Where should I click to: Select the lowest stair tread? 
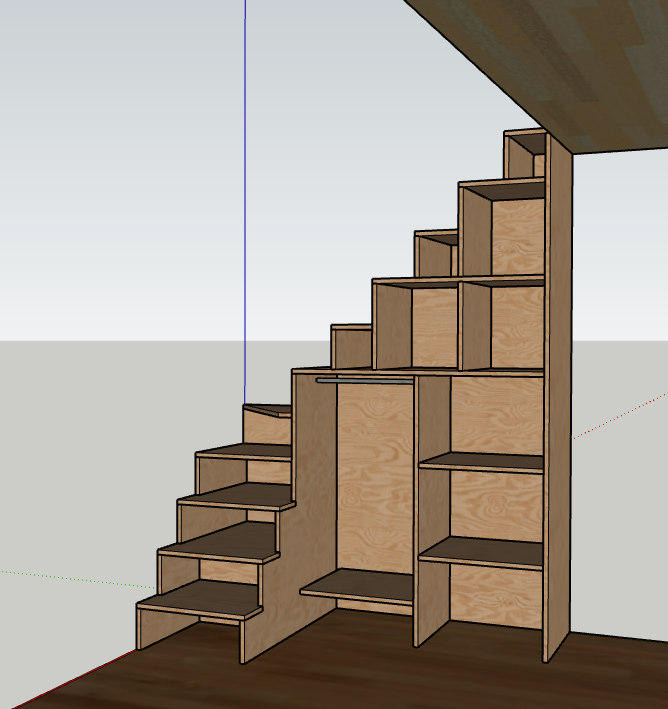(x=199, y=600)
